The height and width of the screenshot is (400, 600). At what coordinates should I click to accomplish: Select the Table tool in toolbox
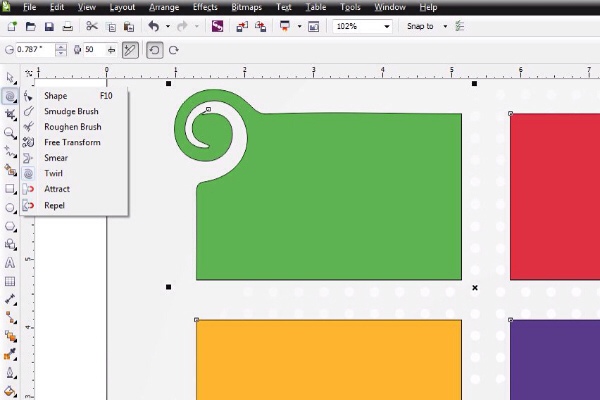click(10, 281)
